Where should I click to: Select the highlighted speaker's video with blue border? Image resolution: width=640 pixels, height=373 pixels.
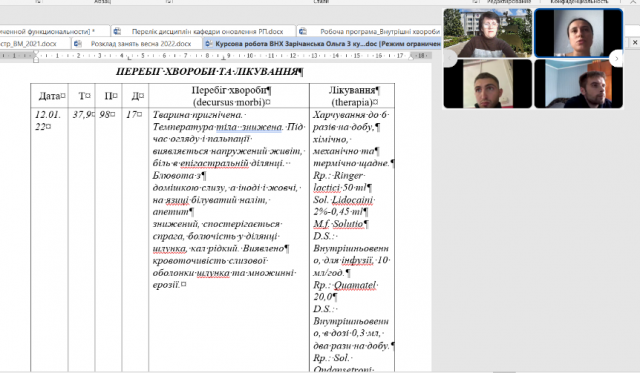578,33
